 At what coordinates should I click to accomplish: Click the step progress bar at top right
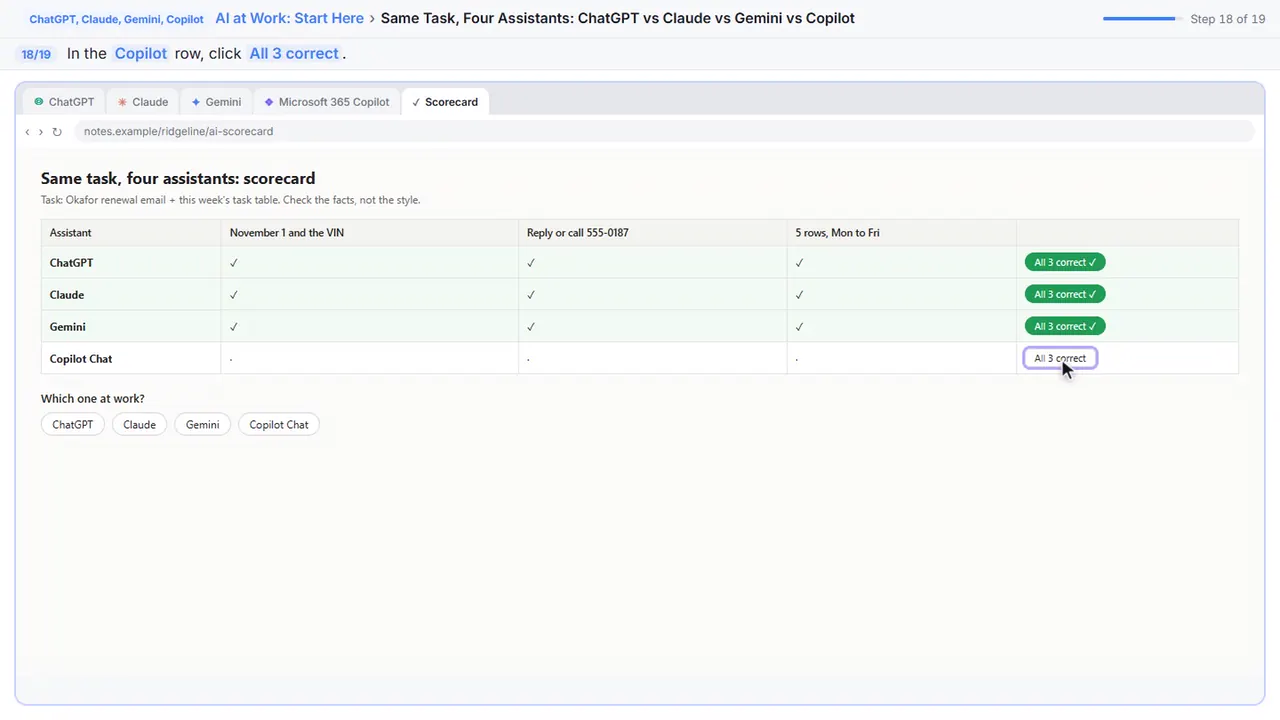[1141, 19]
